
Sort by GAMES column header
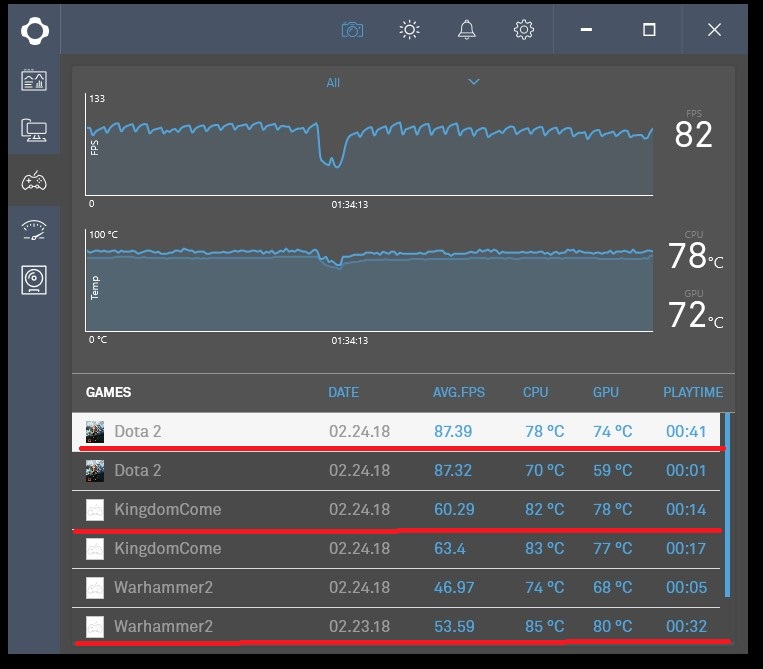click(109, 392)
